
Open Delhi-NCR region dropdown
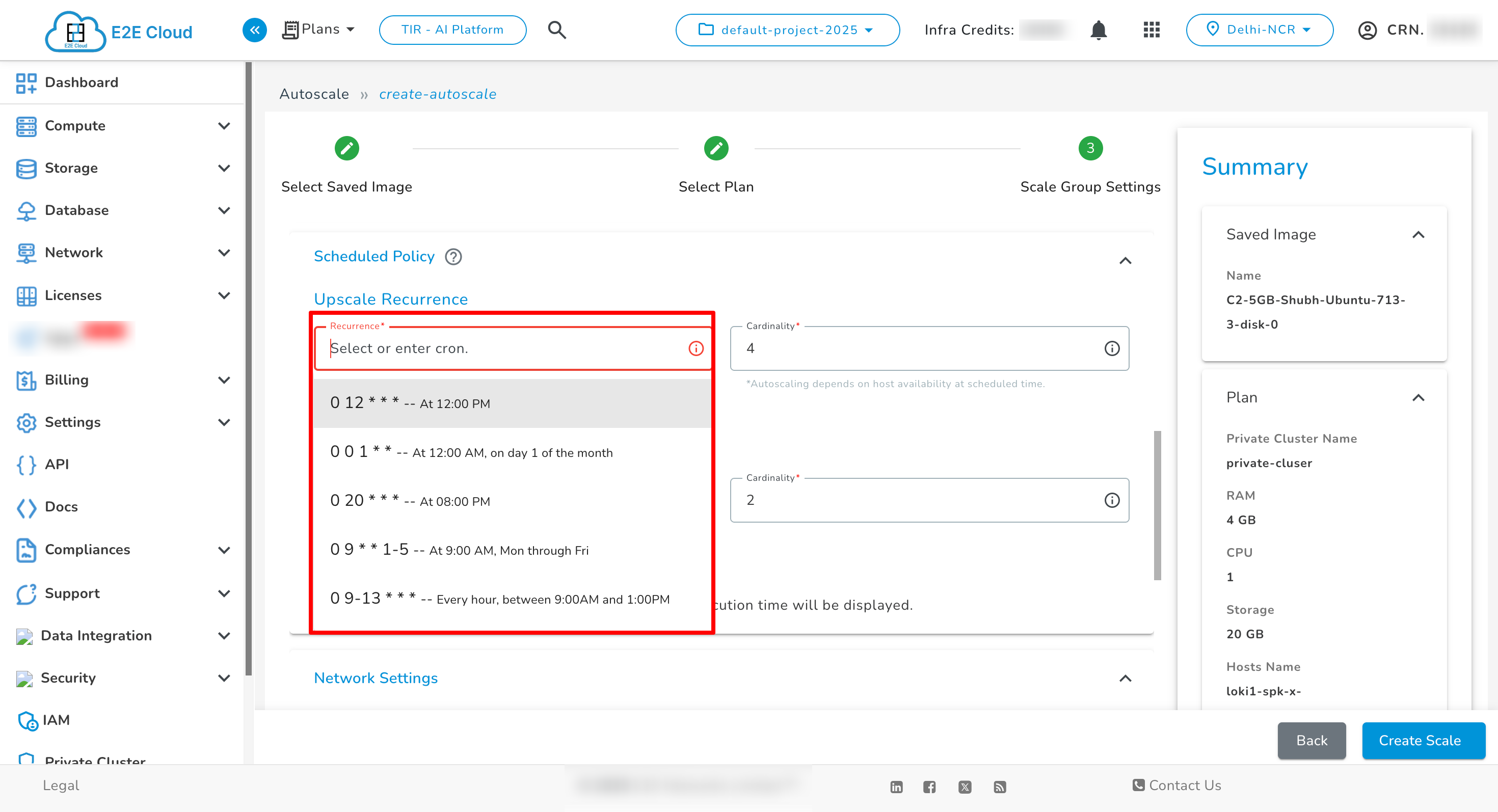click(1259, 30)
